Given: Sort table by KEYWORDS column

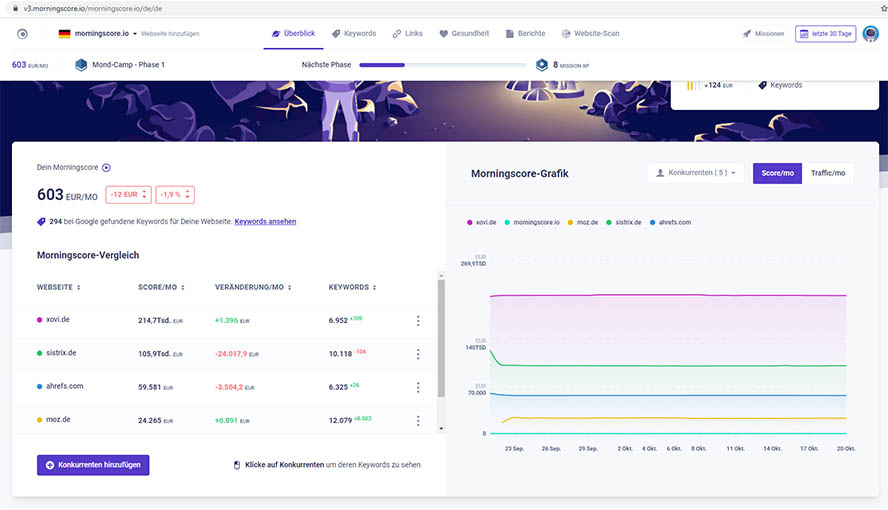Looking at the screenshot, I should (352, 288).
